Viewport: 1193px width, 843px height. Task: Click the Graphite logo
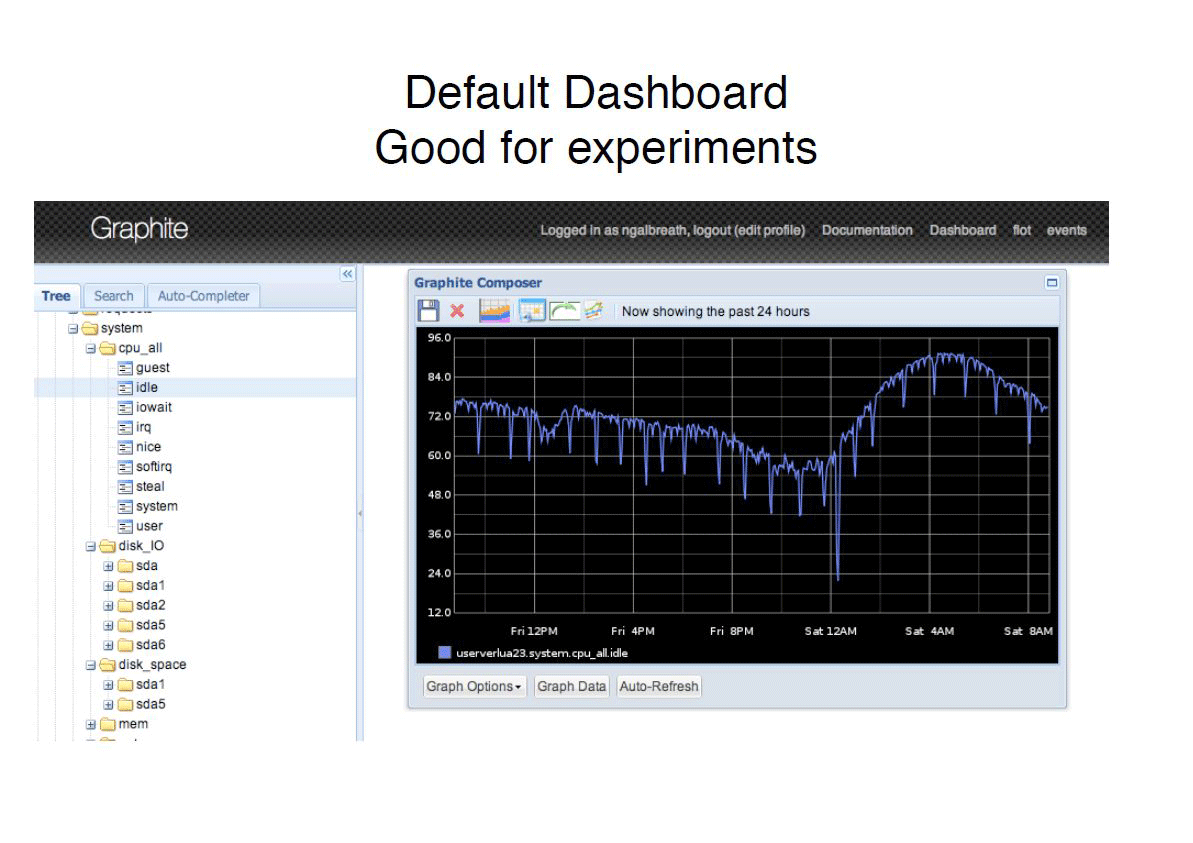point(139,229)
